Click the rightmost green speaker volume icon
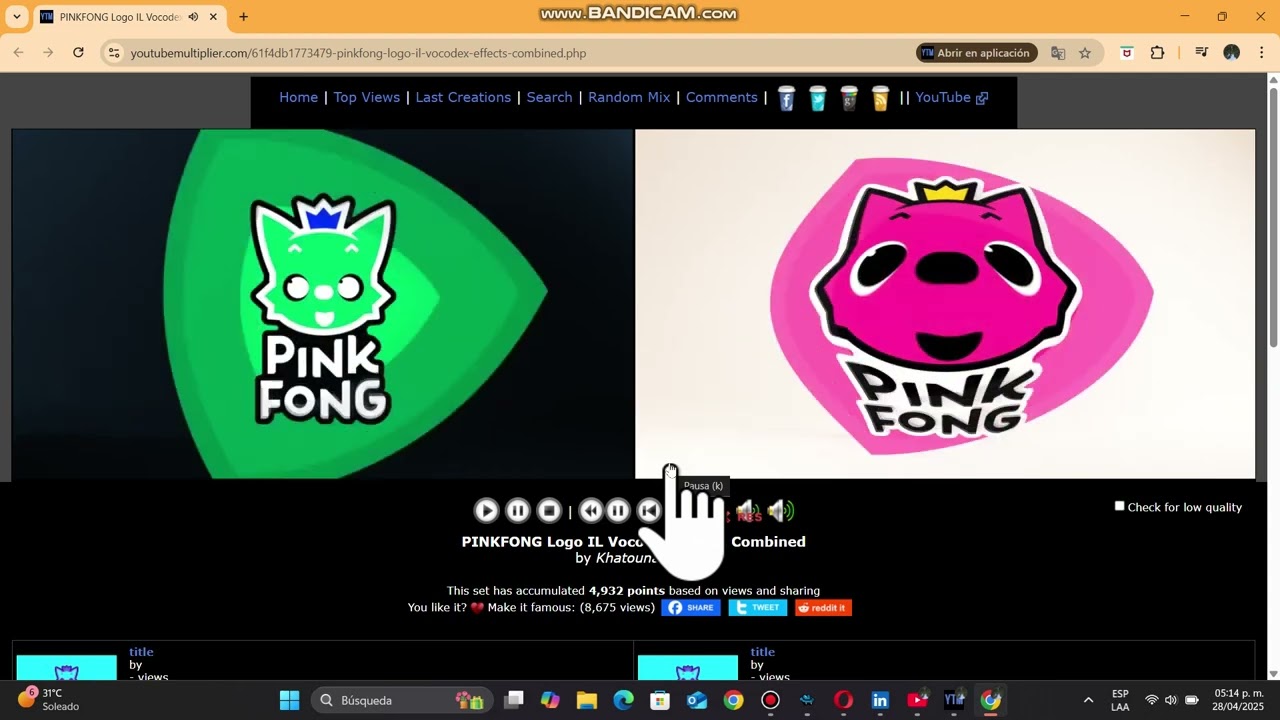This screenshot has height=720, width=1280. 780,511
